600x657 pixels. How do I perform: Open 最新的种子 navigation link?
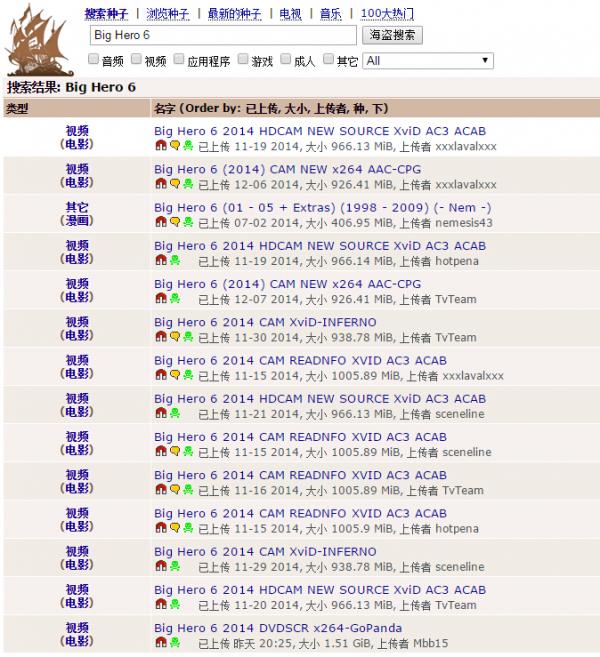(x=235, y=14)
